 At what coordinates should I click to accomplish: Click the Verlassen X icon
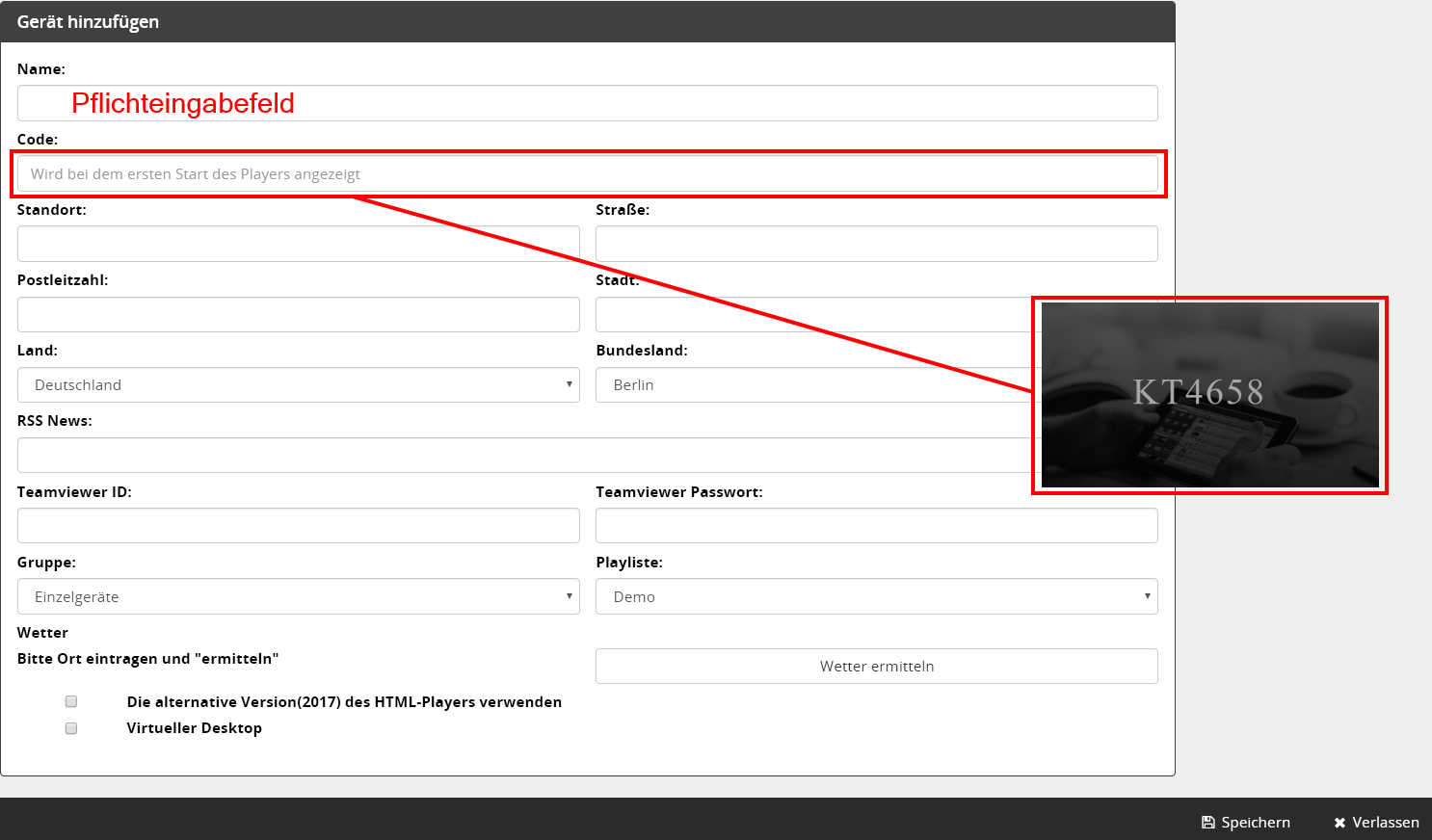[1339, 823]
